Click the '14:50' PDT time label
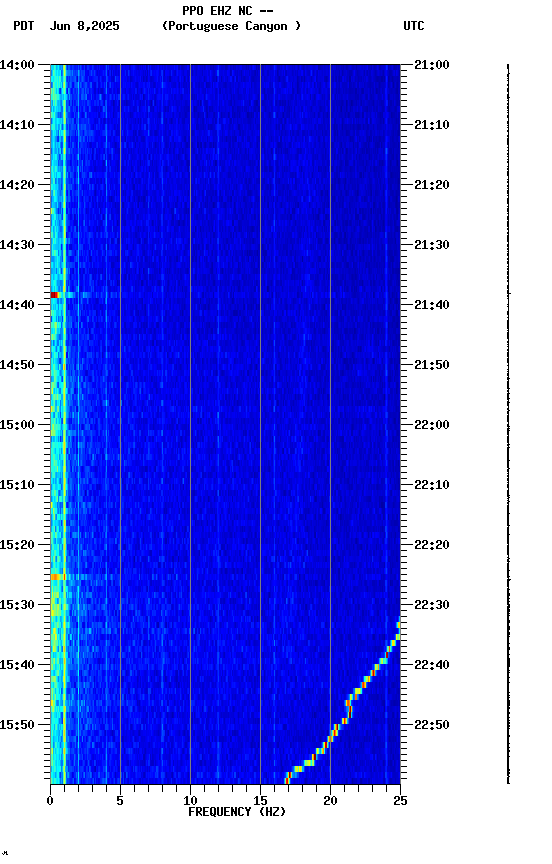552x864 pixels. click(17, 365)
